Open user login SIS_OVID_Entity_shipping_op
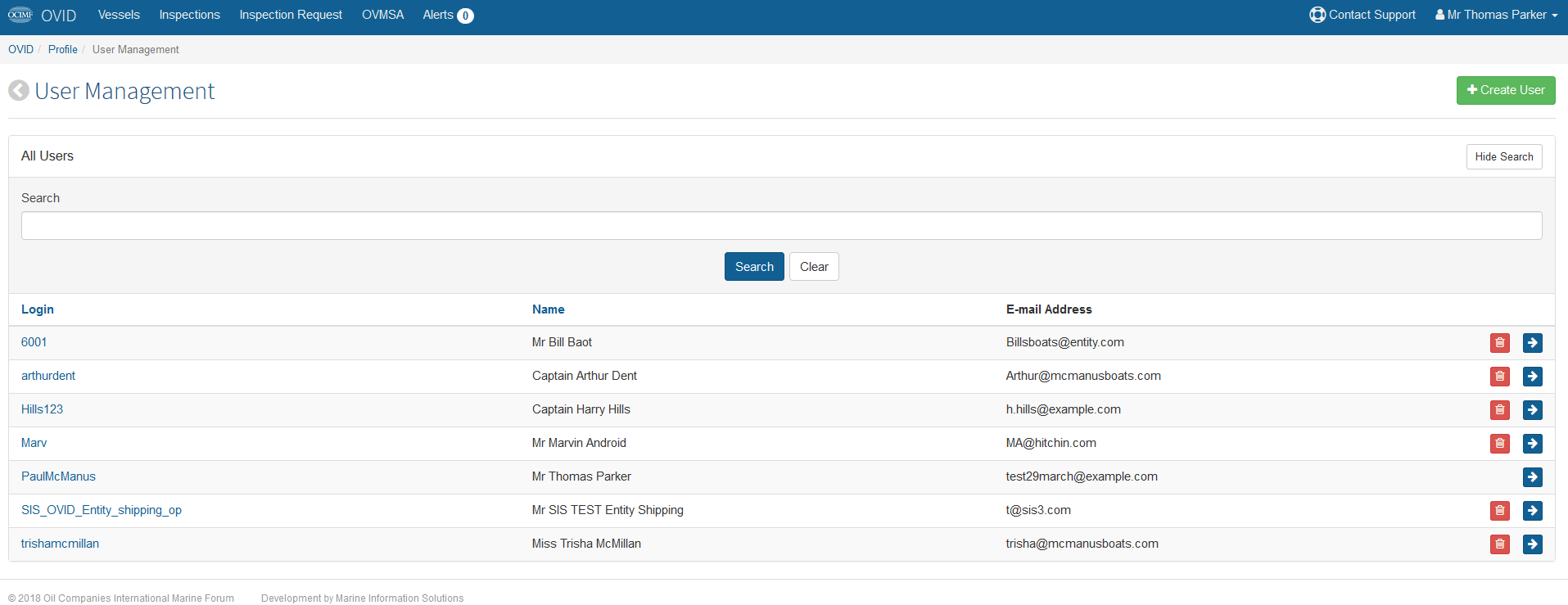The image size is (1568, 605). 102,510
